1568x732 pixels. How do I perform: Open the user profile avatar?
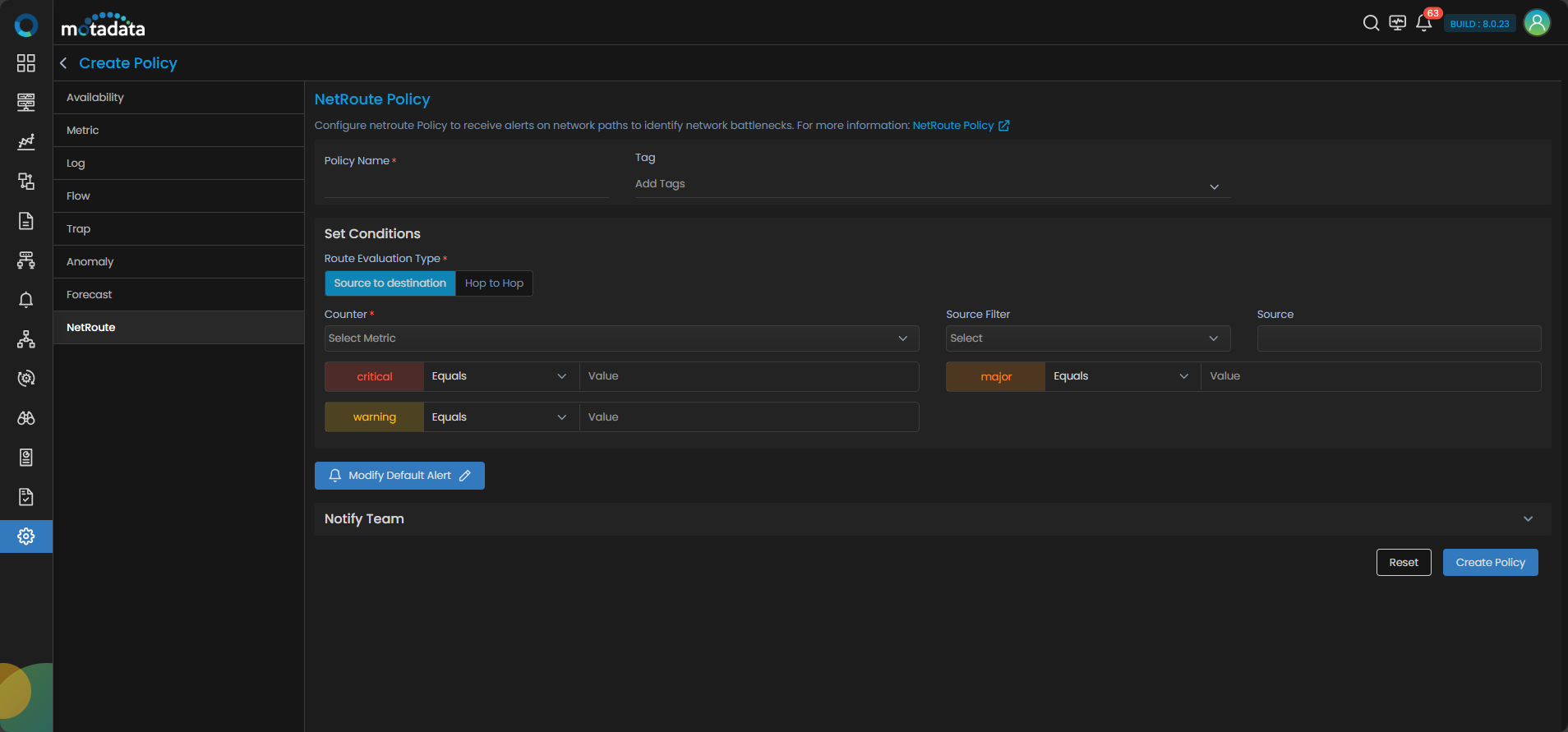[x=1537, y=23]
